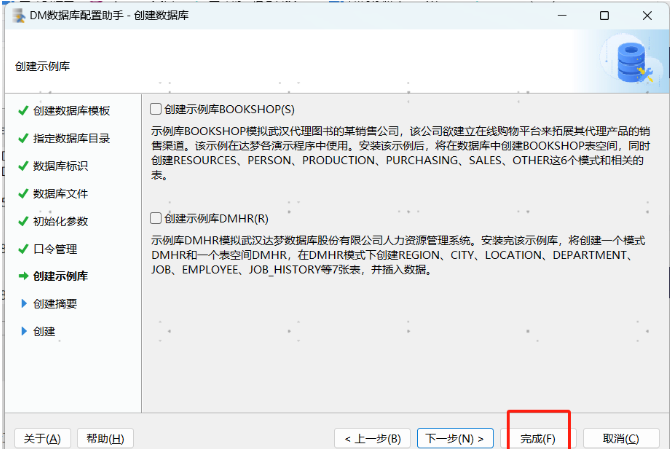Close the configuration assistant window

pos(647,15)
